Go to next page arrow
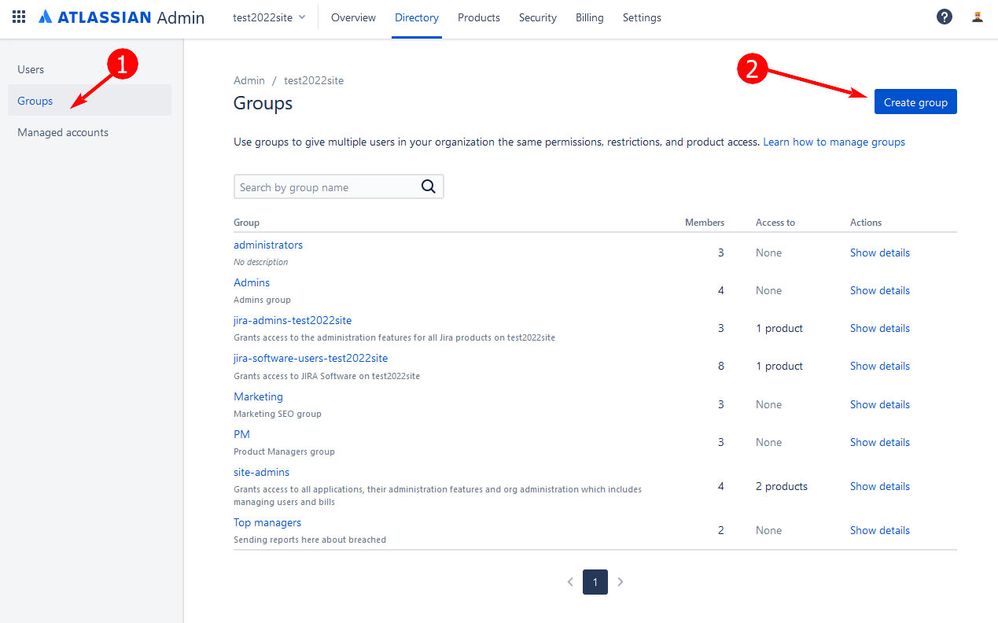This screenshot has width=998, height=623. click(621, 582)
